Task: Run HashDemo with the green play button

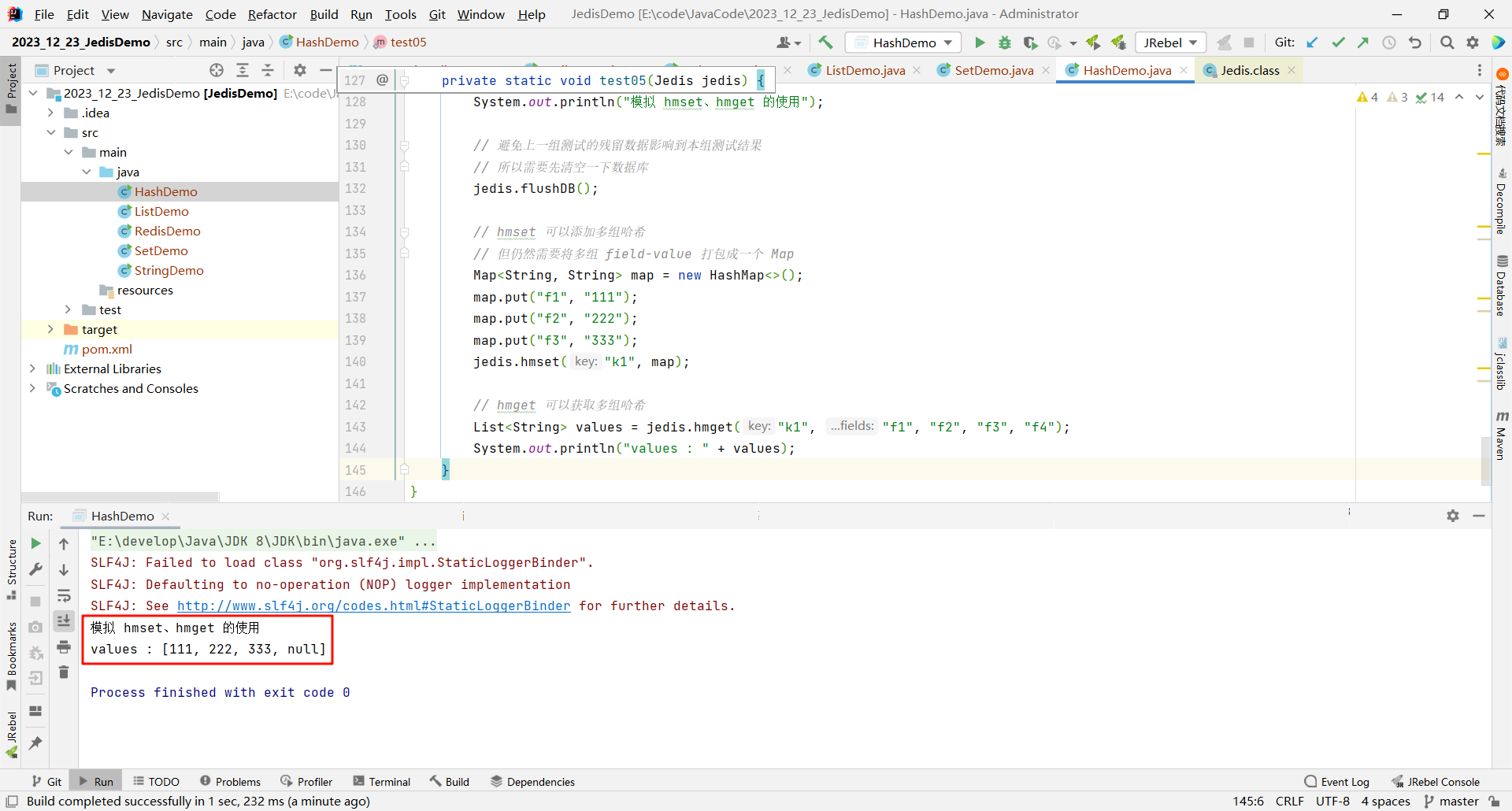Action: (980, 43)
